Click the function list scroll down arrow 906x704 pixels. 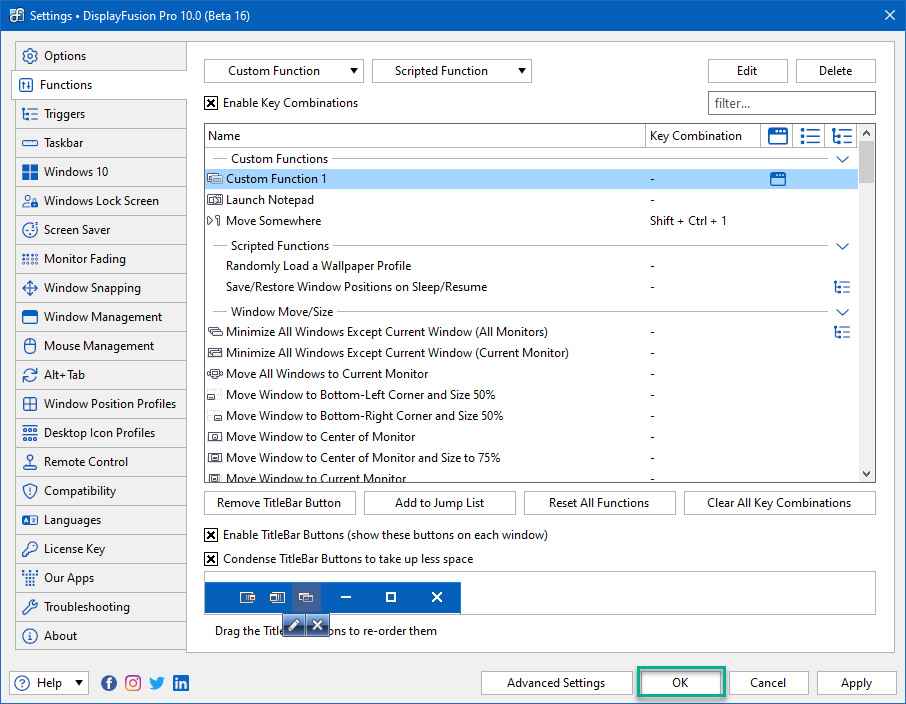[x=866, y=473]
